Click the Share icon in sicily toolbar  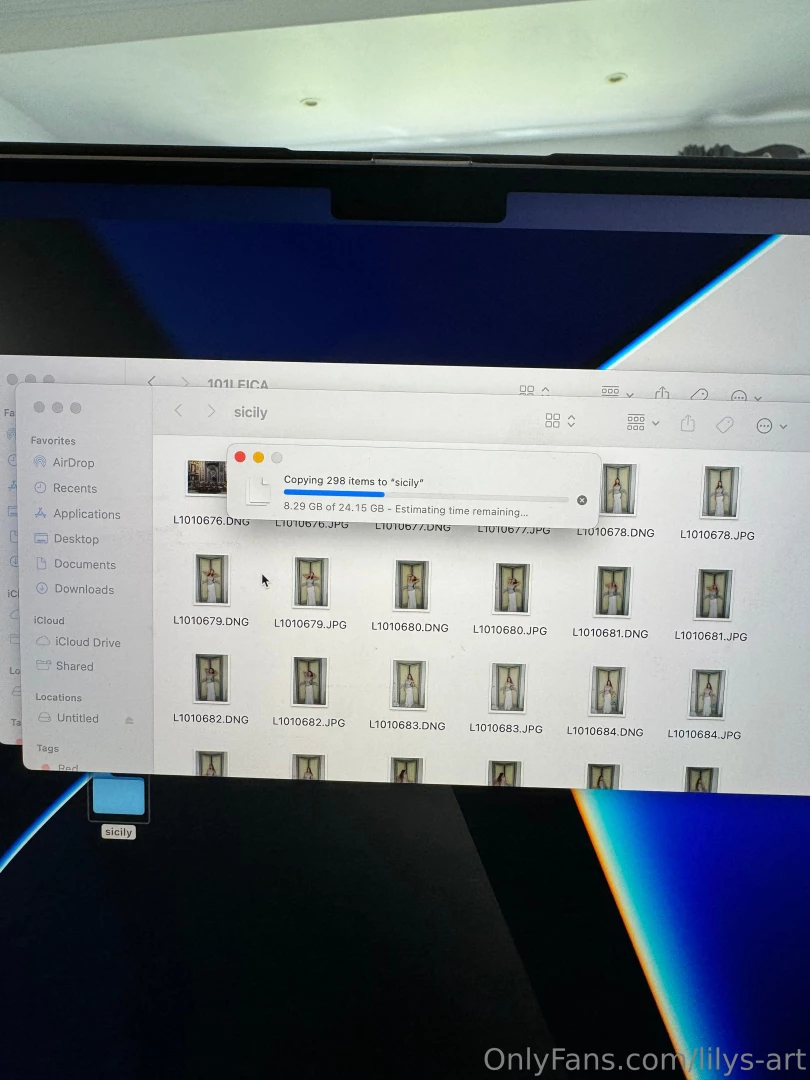pyautogui.click(x=688, y=424)
